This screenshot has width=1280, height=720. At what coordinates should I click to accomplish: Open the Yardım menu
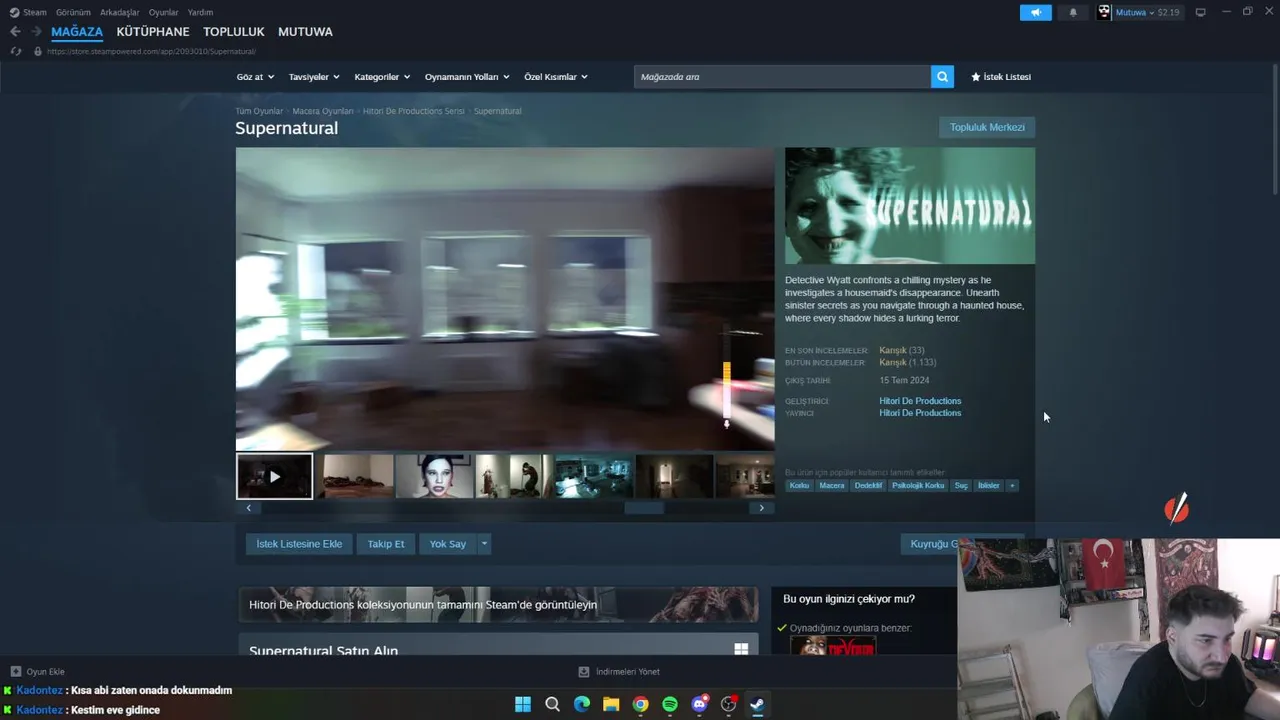click(200, 12)
